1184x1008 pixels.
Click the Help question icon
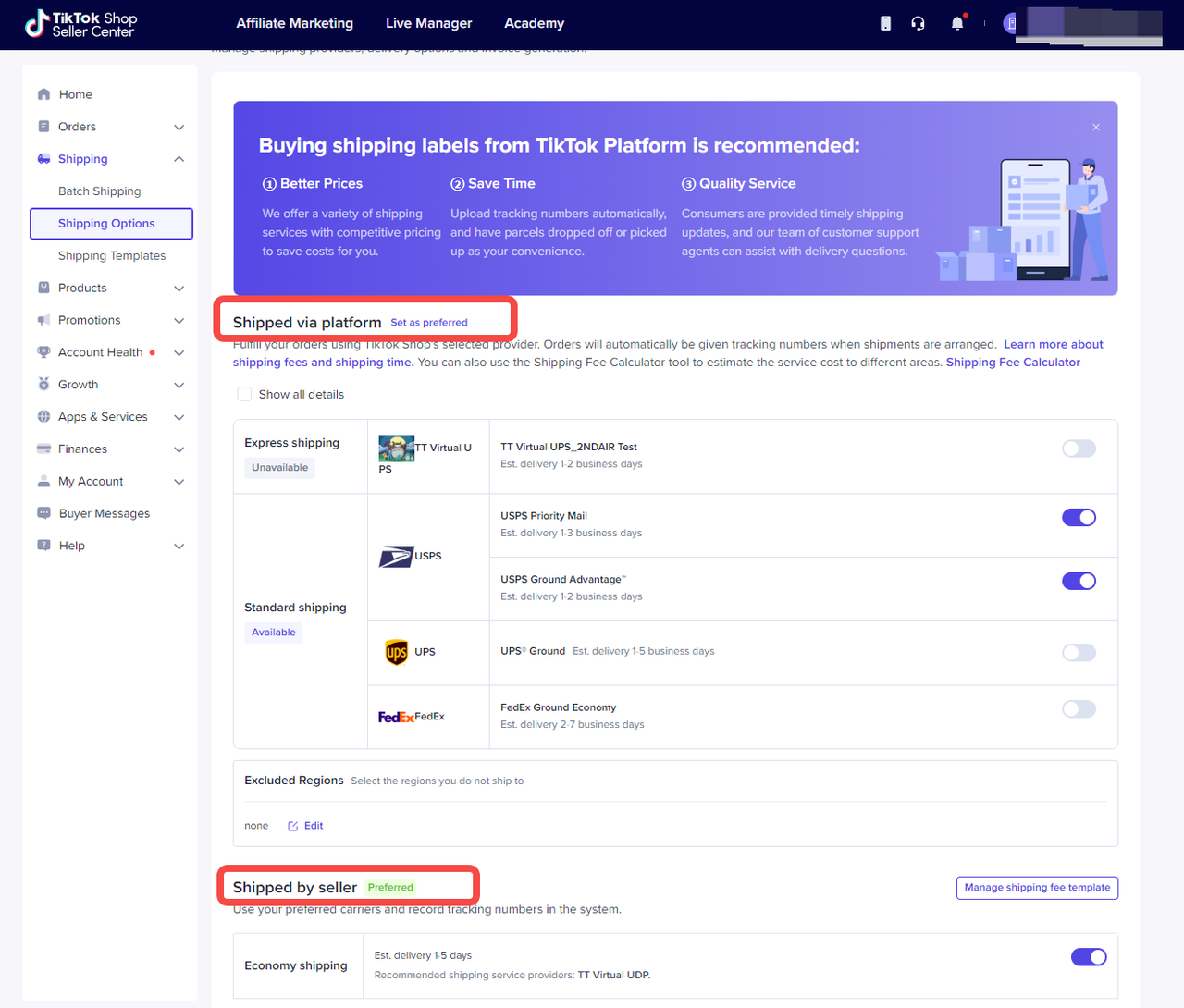coord(43,546)
